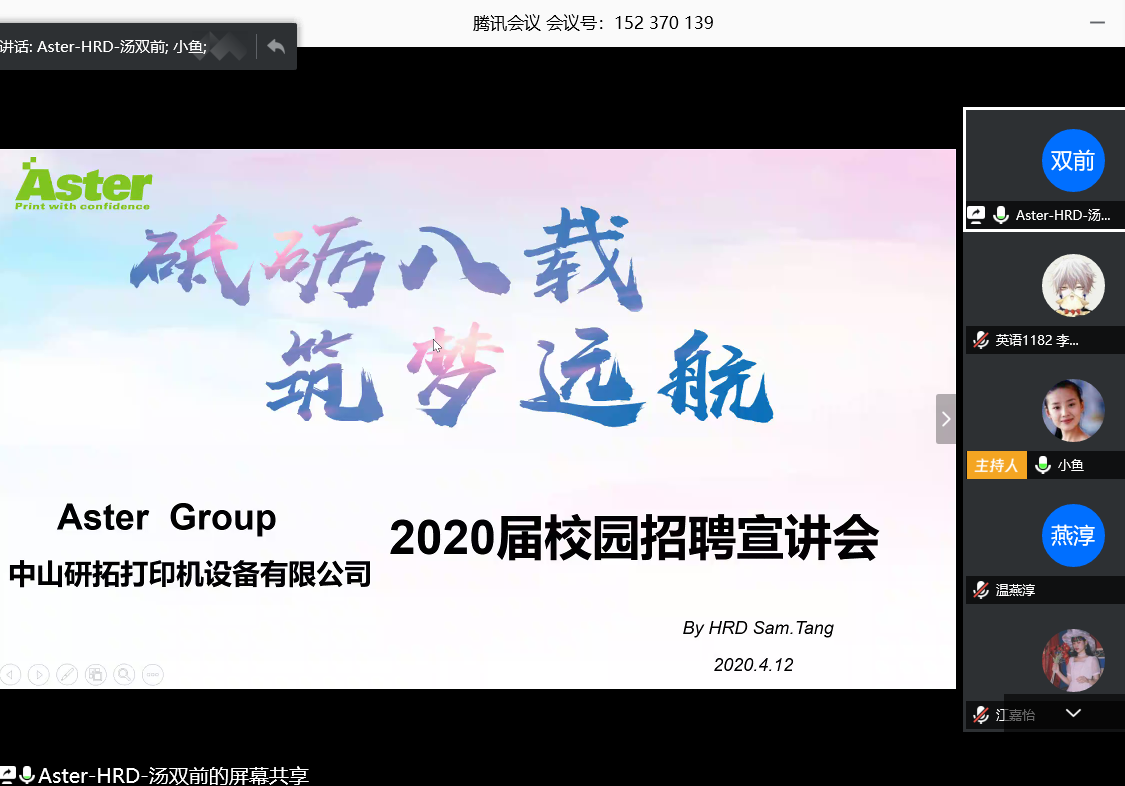Open the see-all-slides grid icon

95,675
